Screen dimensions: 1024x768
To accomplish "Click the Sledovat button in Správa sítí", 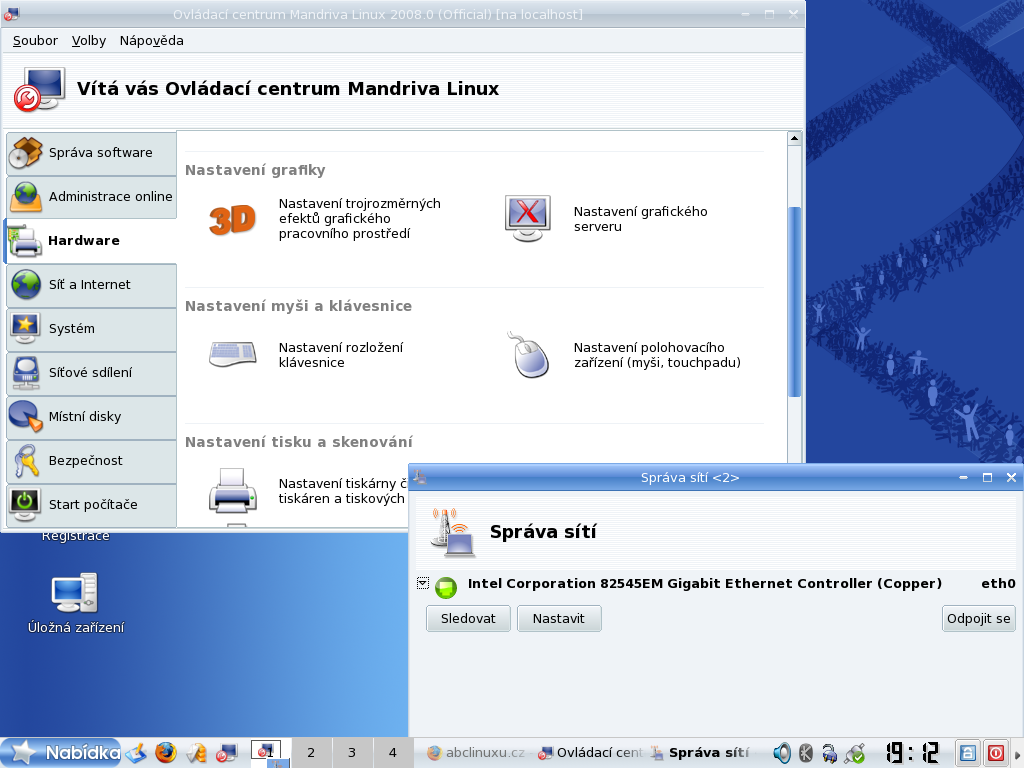I will point(468,618).
